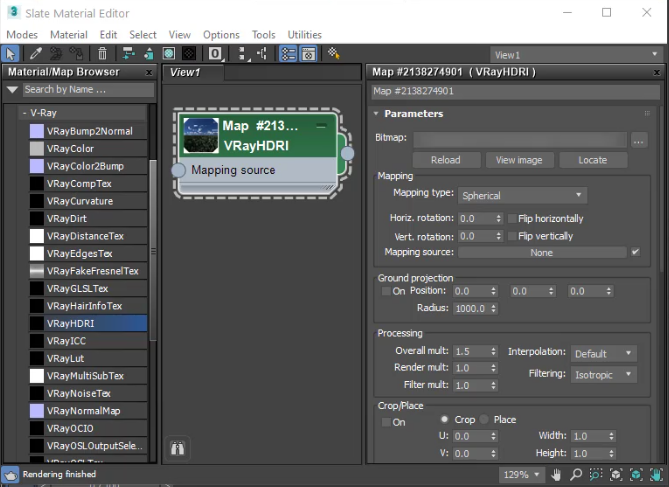This screenshot has width=669, height=487.
Task: Click the Locate button
Action: click(593, 160)
